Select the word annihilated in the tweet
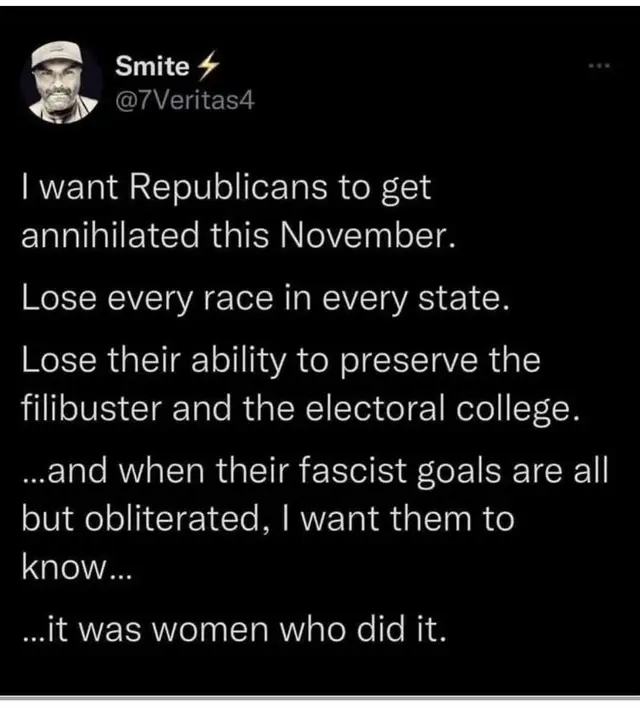Image resolution: width=640 pixels, height=708 pixels. (110, 235)
